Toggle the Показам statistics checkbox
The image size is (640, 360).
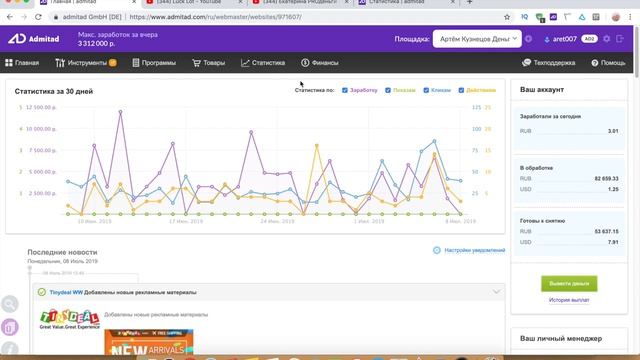[388, 90]
